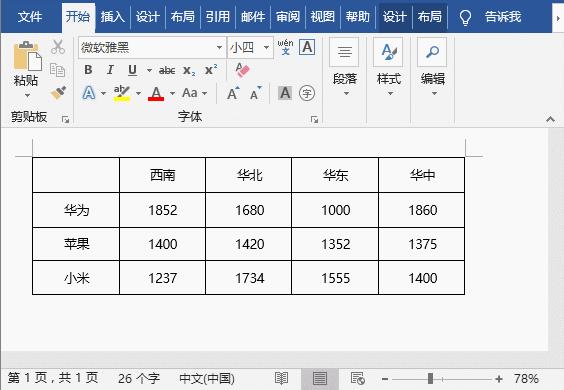Click the Copy icon
This screenshot has width=564, height=390.
coord(58,70)
